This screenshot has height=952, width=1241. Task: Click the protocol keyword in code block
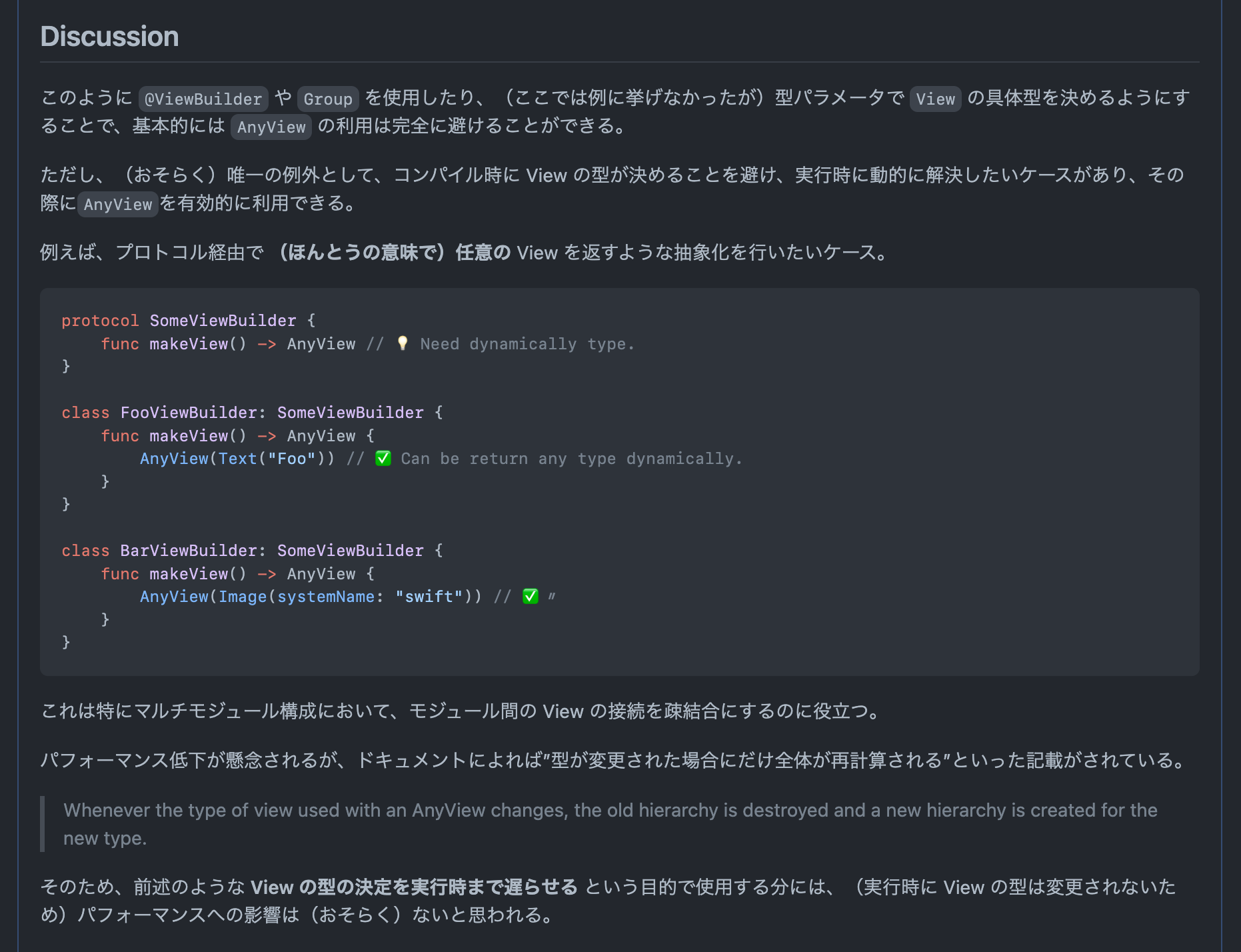pyautogui.click(x=100, y=321)
